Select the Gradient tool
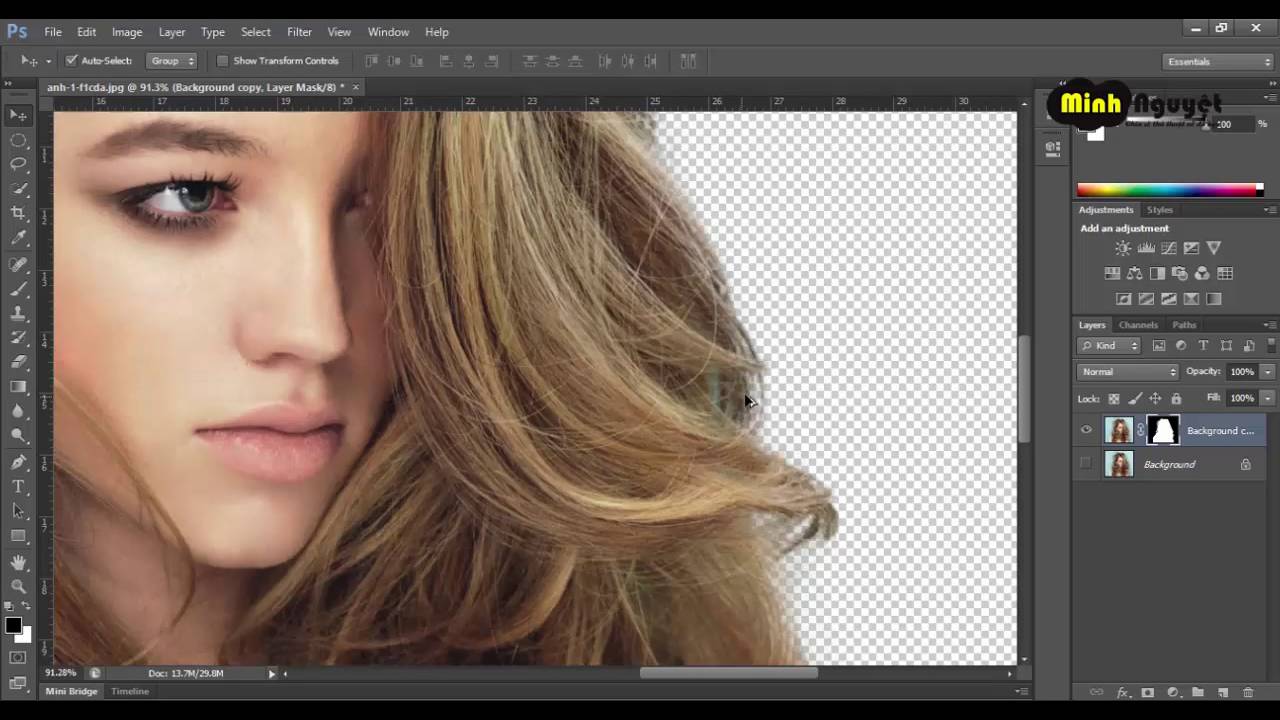 (x=18, y=387)
